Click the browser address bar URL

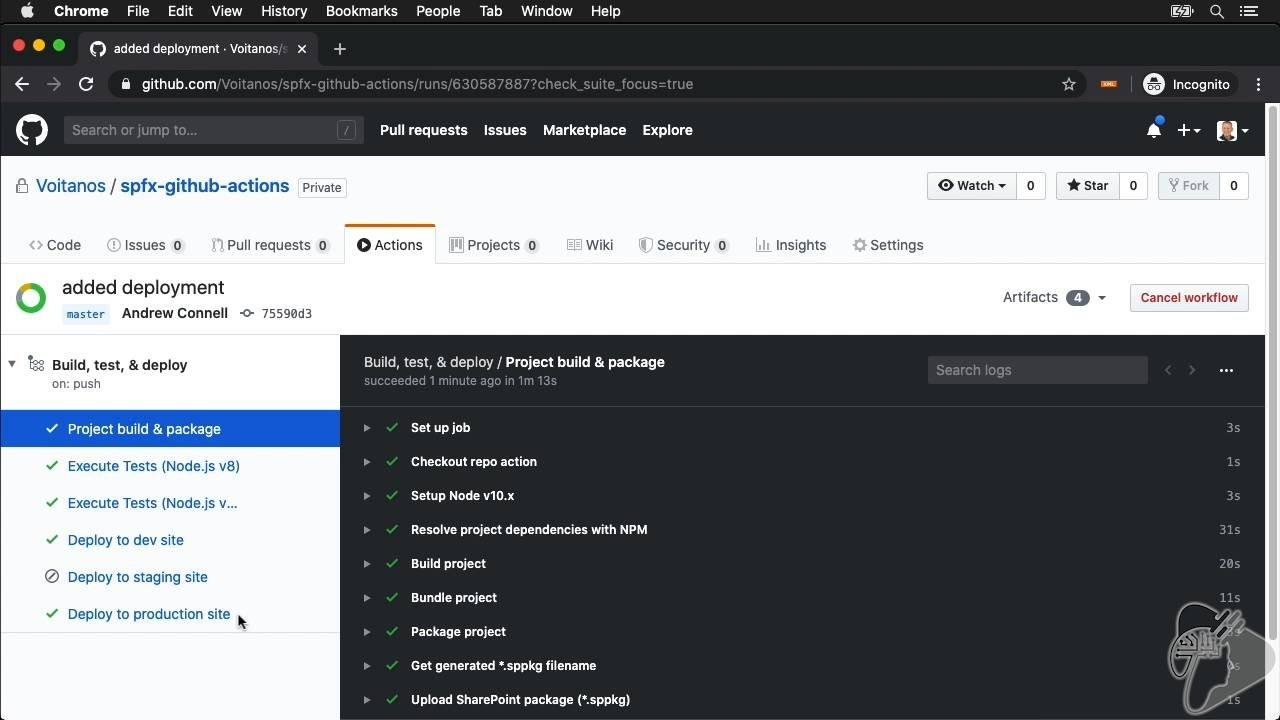tap(417, 84)
